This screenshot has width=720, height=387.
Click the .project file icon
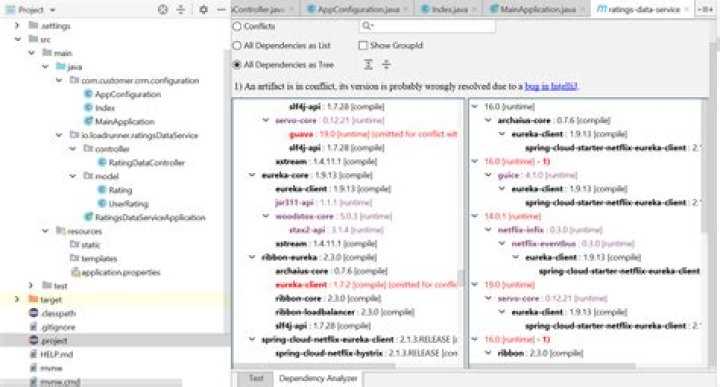coord(34,340)
